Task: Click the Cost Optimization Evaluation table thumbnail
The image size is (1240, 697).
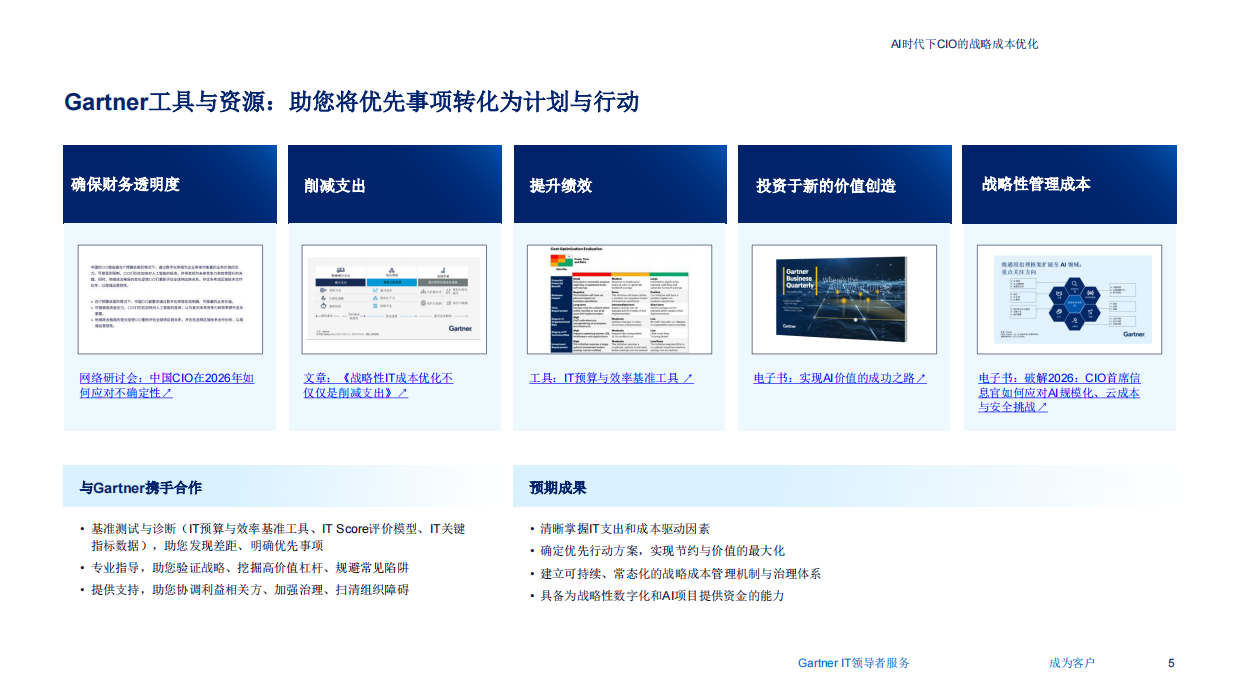Action: pos(620,299)
